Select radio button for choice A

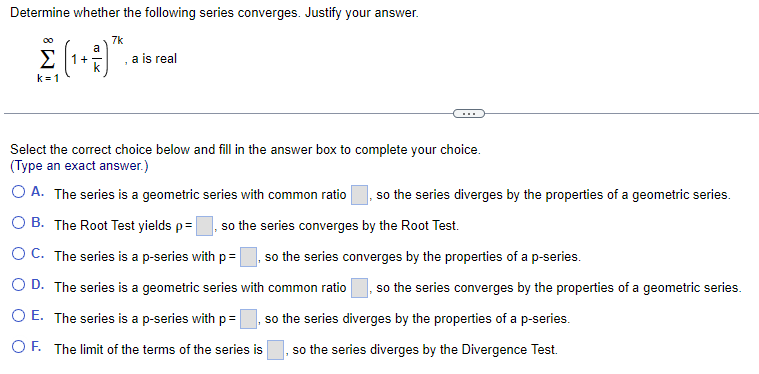(19, 193)
